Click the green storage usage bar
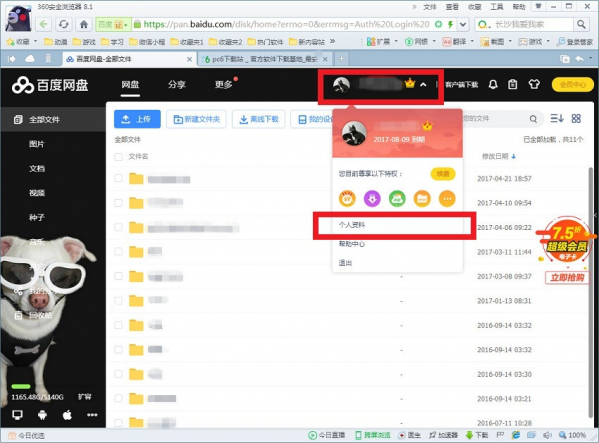Viewport: 599px width, 443px height. coord(21,386)
